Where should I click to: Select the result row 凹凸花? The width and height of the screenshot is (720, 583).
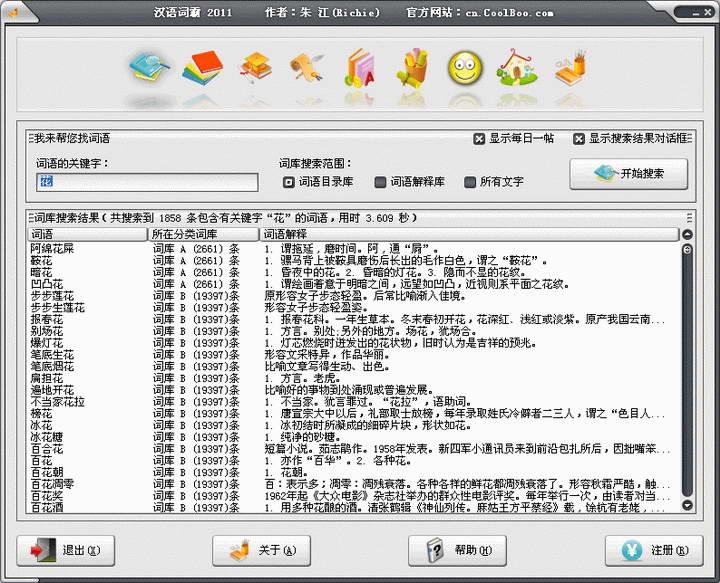[x=354, y=285]
